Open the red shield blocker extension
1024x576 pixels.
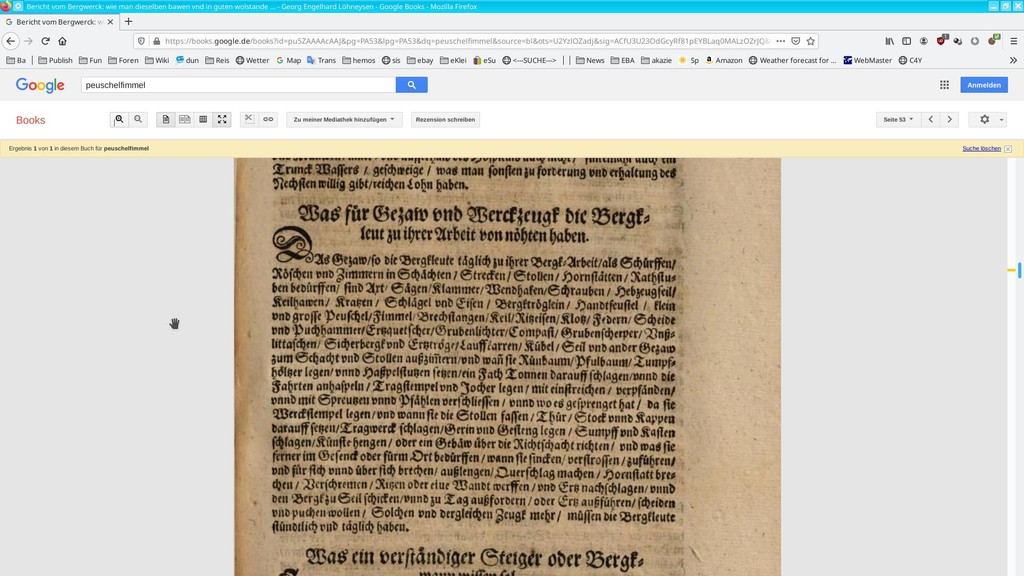pos(941,40)
